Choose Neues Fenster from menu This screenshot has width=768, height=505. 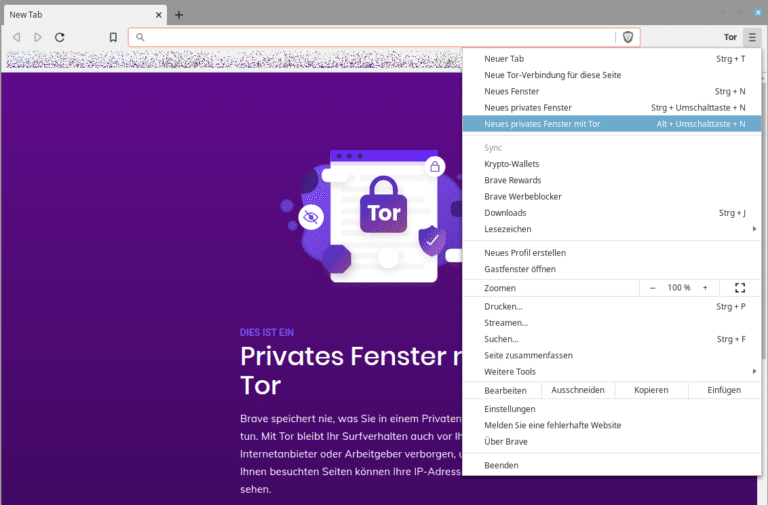(x=612, y=91)
